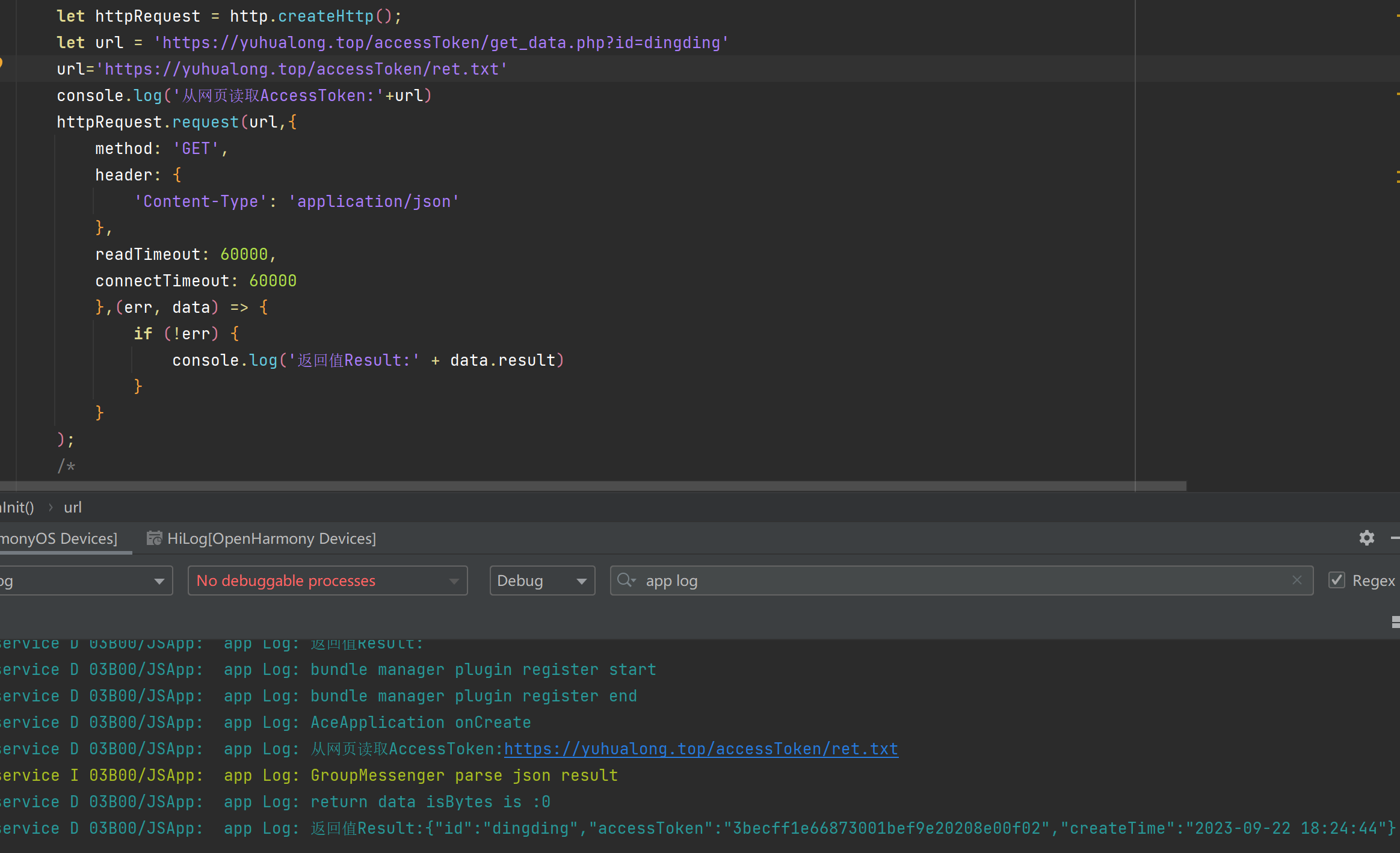Click the yellow intention bulb in gutter

[1, 63]
